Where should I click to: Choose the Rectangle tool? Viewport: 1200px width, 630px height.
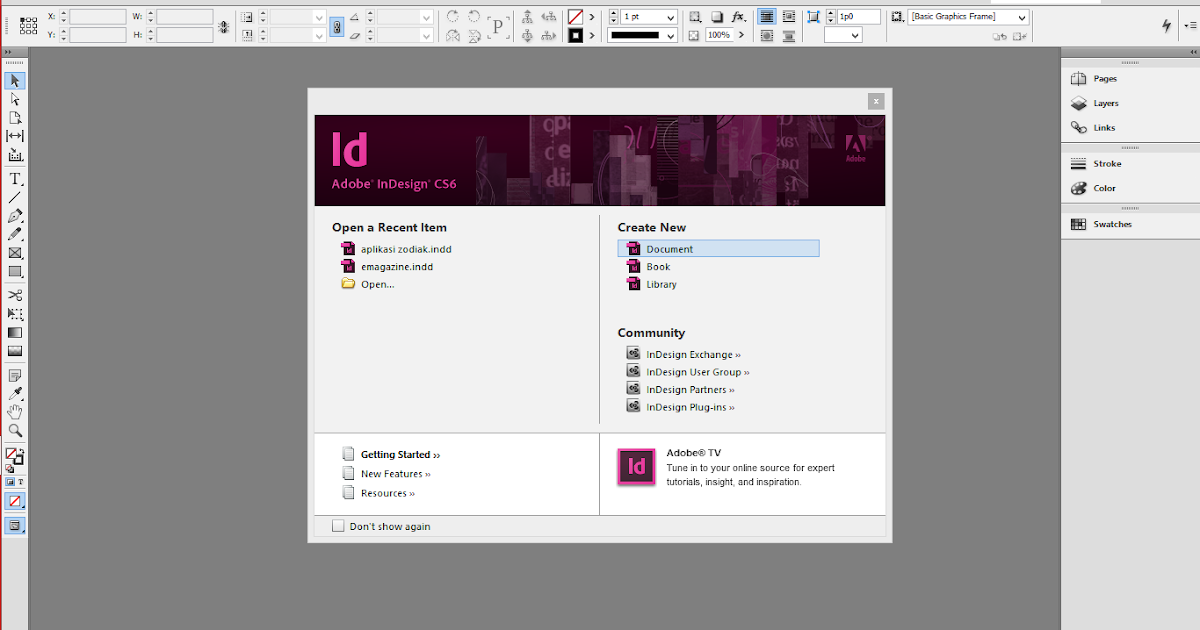tap(15, 271)
